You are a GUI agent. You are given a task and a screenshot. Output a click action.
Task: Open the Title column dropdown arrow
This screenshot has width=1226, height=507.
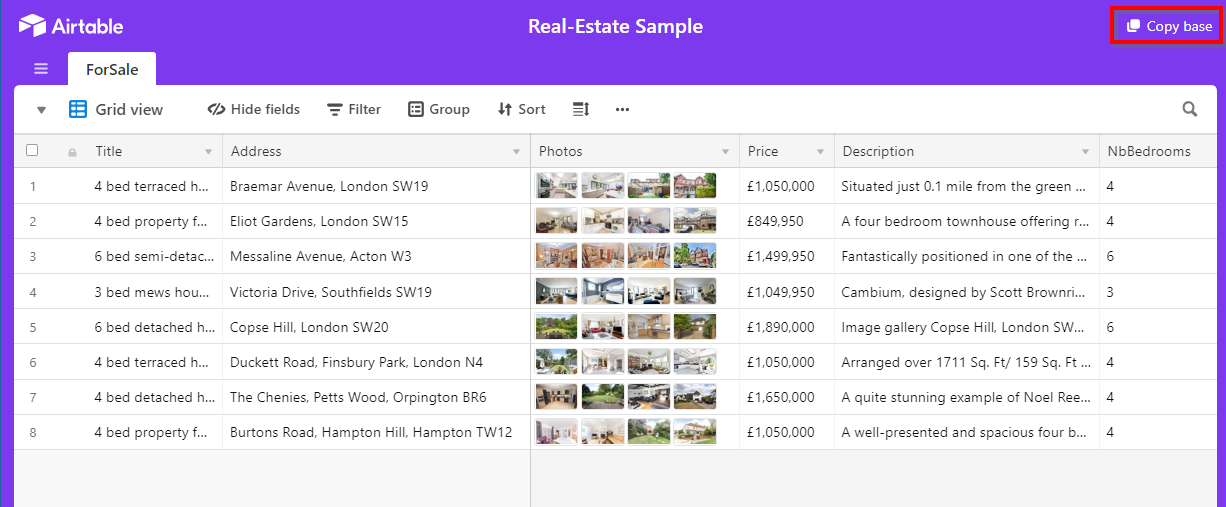tap(208, 152)
